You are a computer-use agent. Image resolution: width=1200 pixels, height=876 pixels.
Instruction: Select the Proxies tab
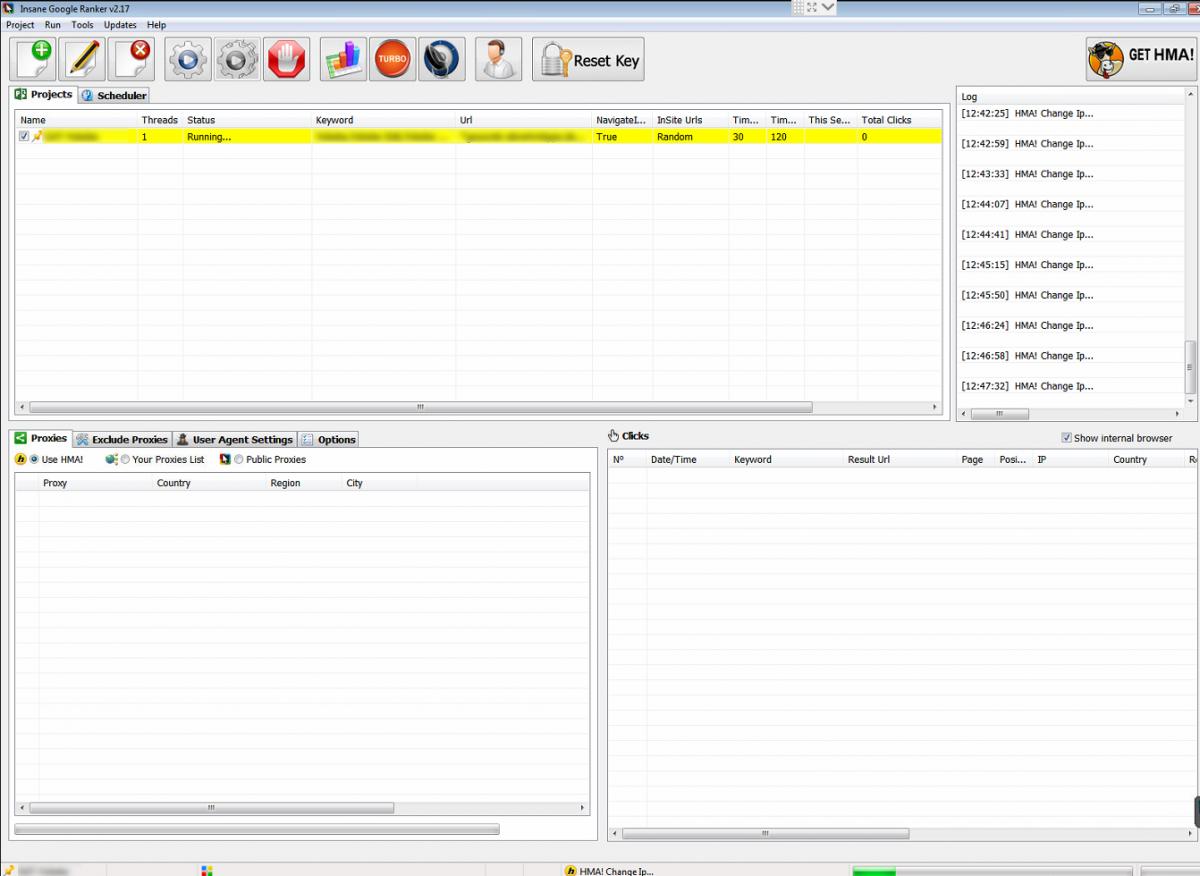tap(42, 438)
